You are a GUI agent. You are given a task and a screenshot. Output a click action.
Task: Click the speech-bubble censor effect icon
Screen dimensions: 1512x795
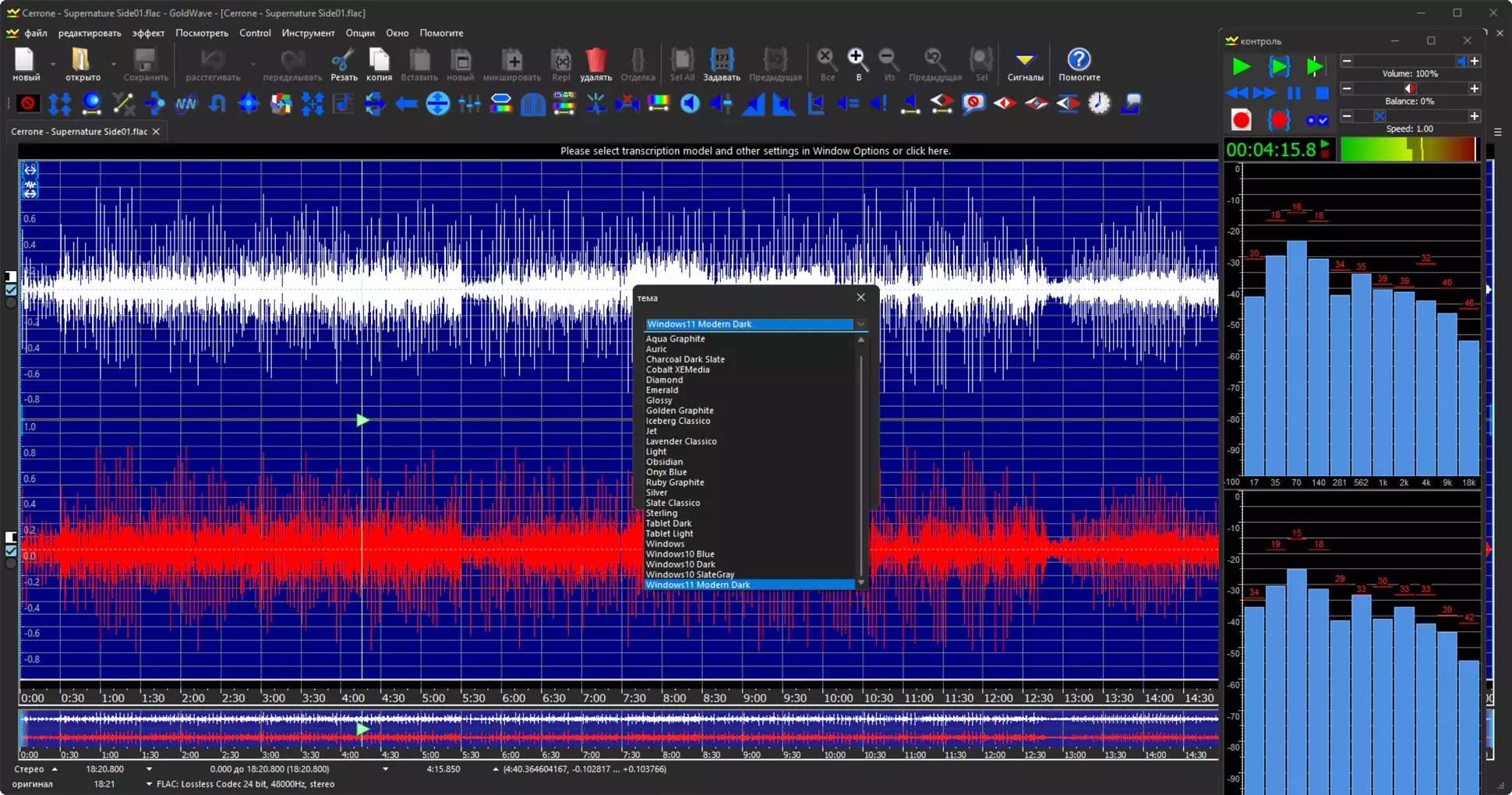[973, 104]
